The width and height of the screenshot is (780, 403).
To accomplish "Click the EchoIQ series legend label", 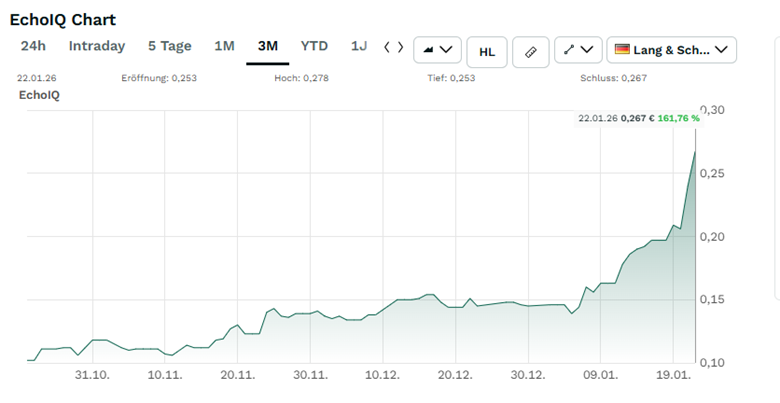I will 40,95.
